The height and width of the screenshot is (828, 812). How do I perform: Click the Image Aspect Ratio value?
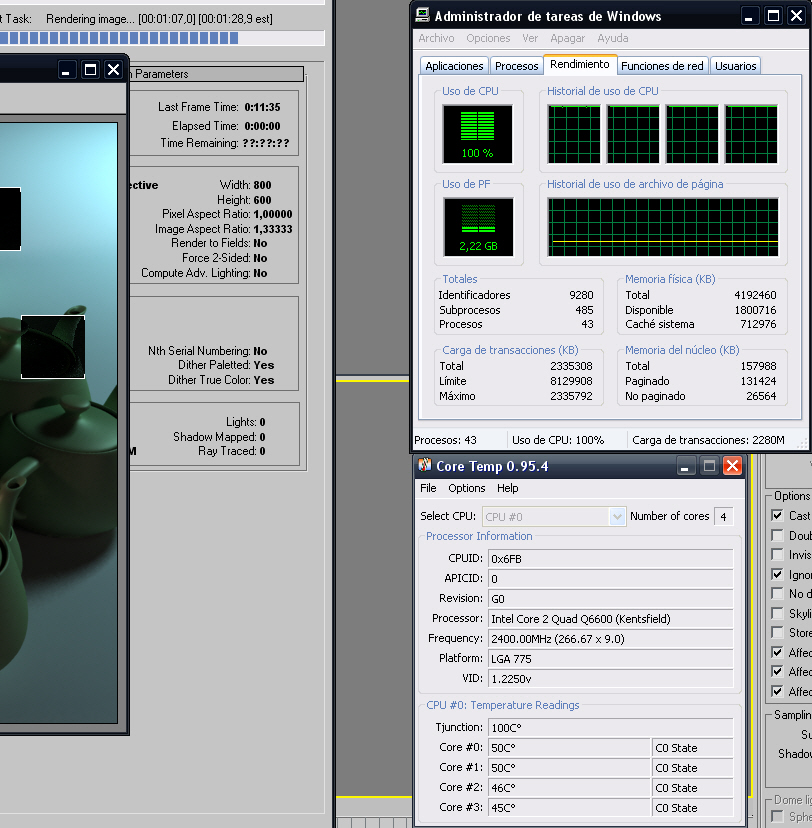pyautogui.click(x=273, y=229)
